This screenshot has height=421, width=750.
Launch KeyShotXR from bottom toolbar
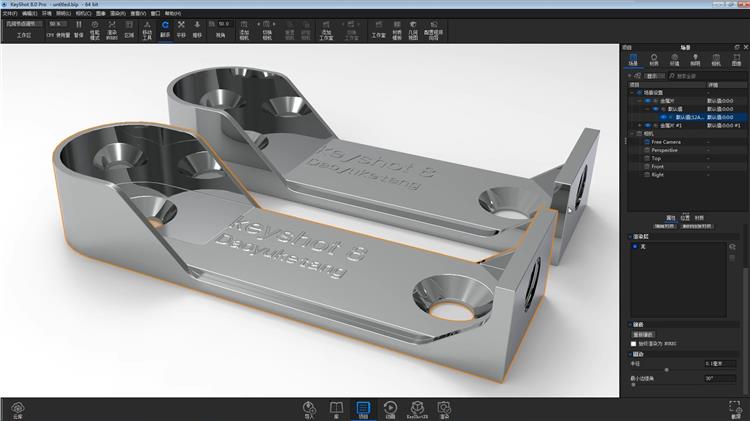click(417, 408)
